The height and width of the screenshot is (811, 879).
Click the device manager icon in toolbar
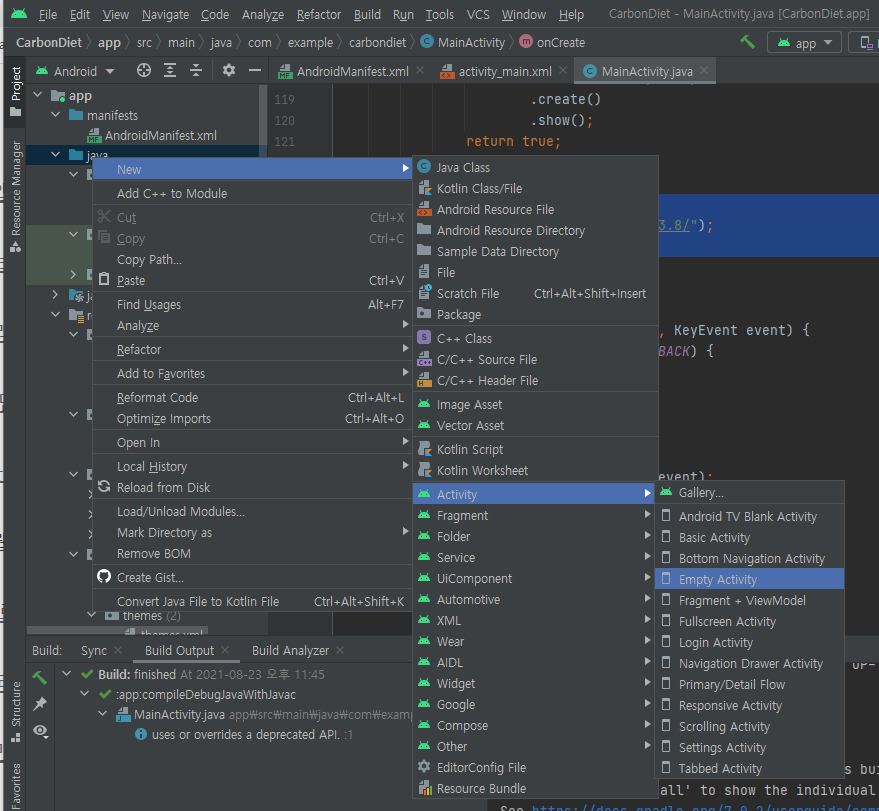point(866,43)
